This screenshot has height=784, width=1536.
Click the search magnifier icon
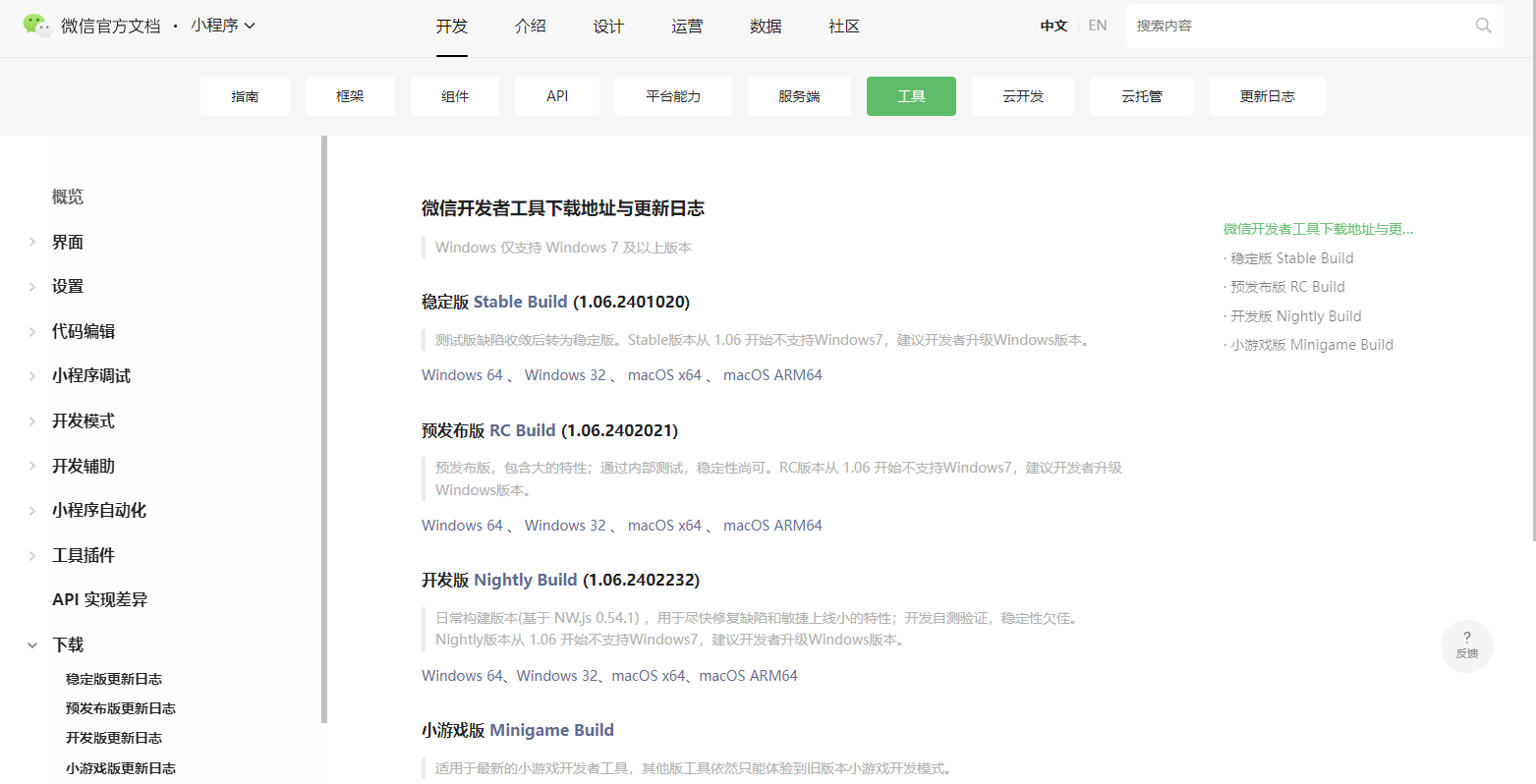pyautogui.click(x=1483, y=26)
